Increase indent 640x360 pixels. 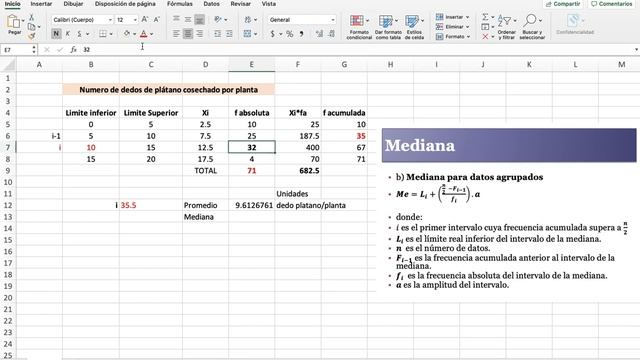(229, 34)
